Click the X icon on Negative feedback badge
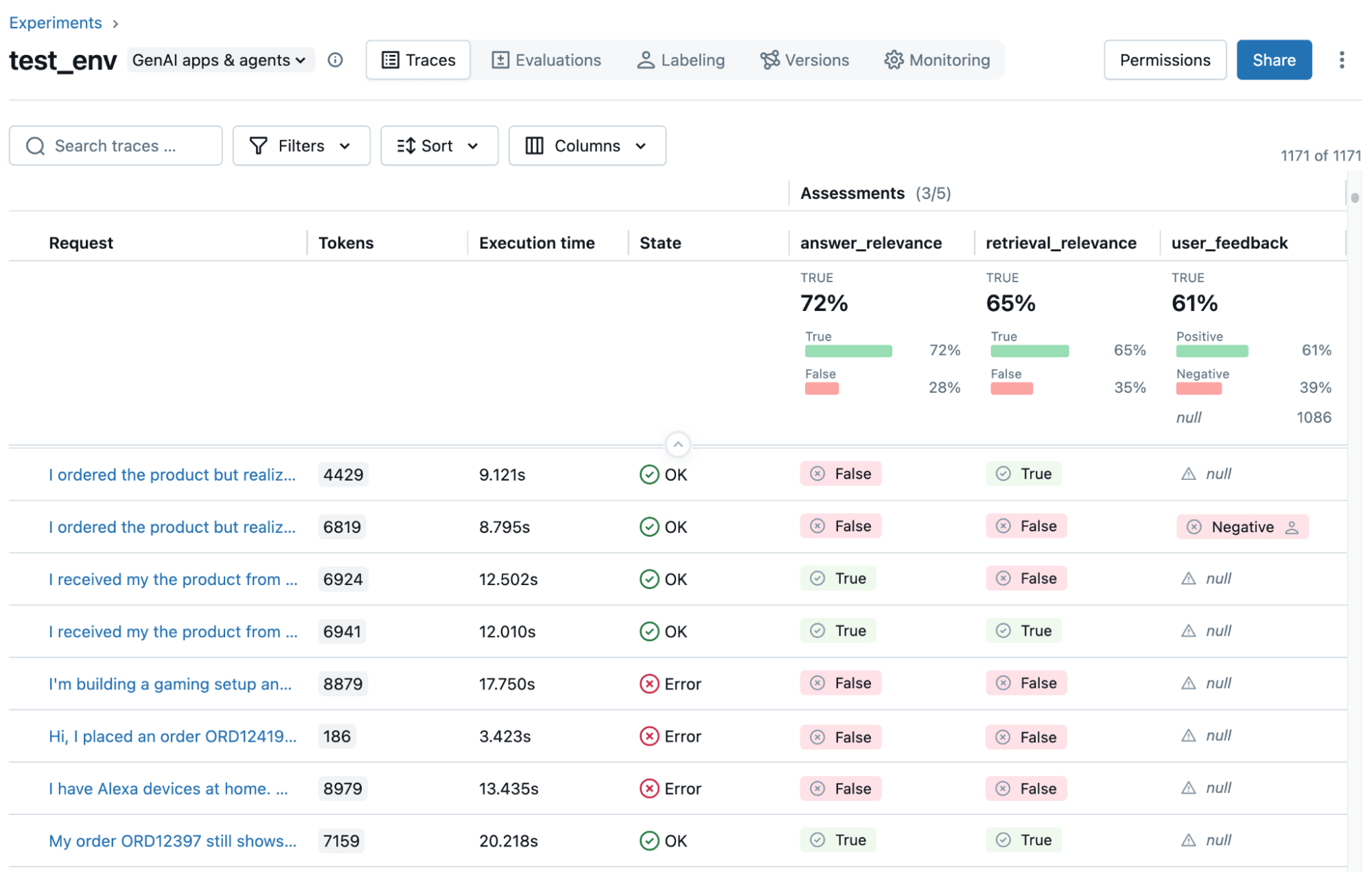 [x=1194, y=527]
